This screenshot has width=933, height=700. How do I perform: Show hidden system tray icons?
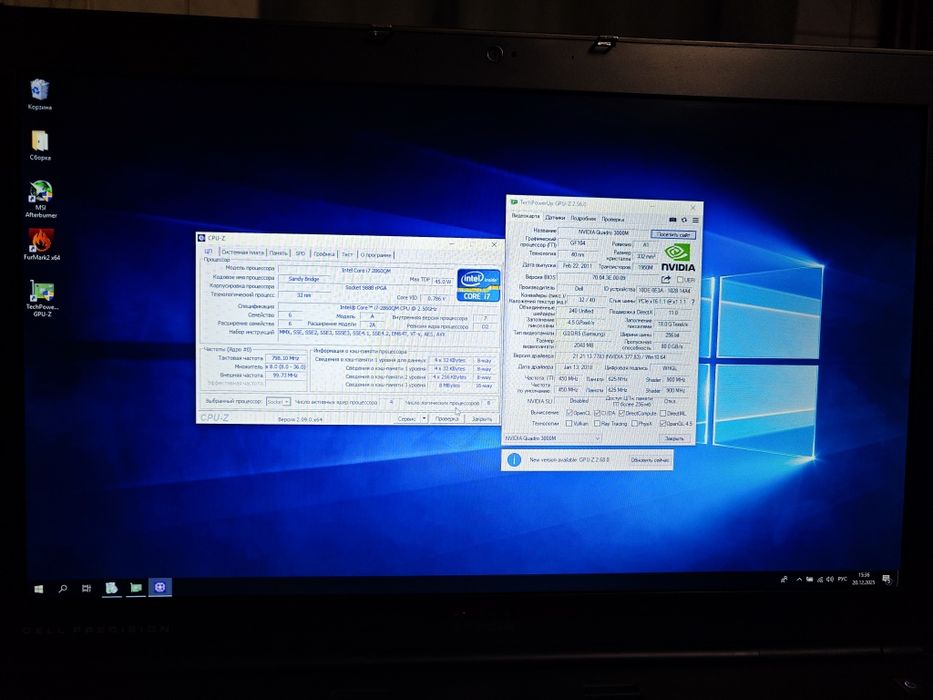pos(799,579)
